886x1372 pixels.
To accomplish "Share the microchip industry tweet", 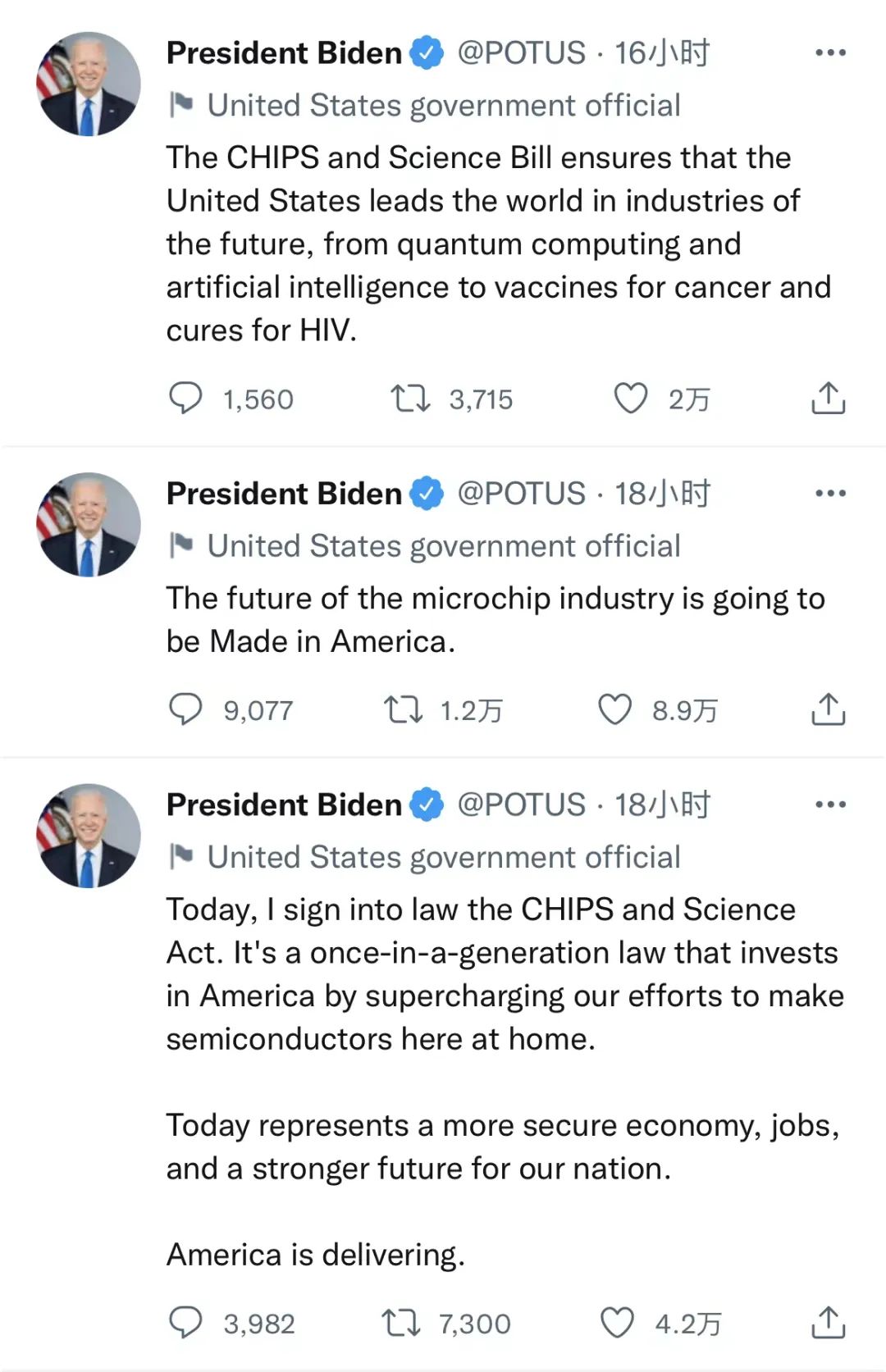I will tap(828, 709).
